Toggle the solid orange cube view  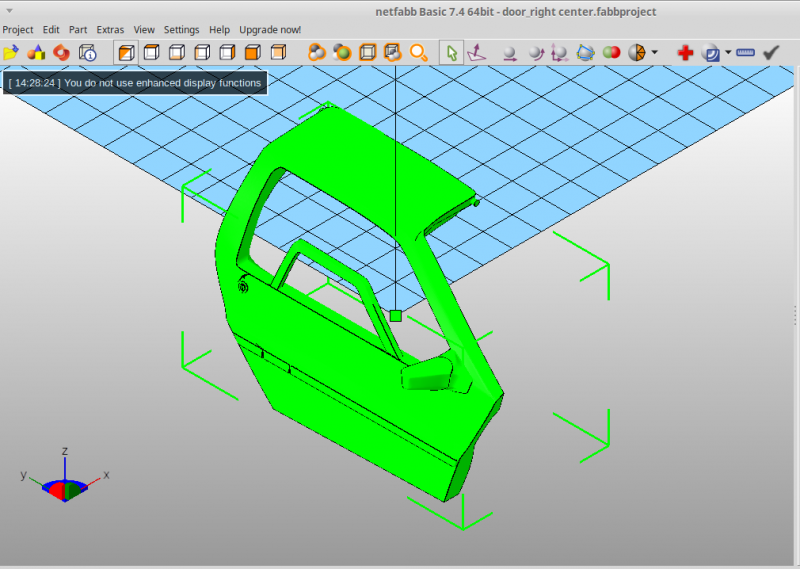253,53
